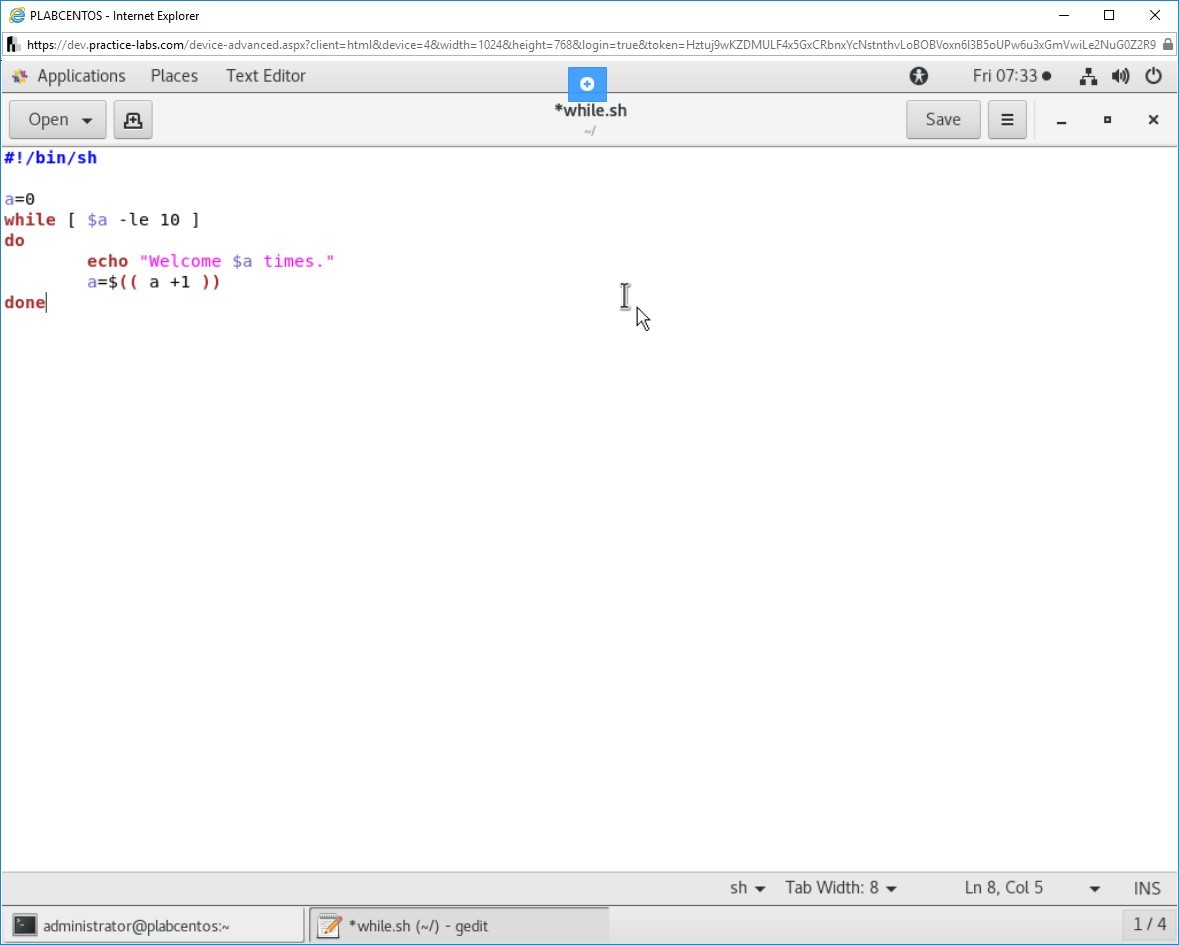
Task: Click the Save button
Action: [942, 120]
